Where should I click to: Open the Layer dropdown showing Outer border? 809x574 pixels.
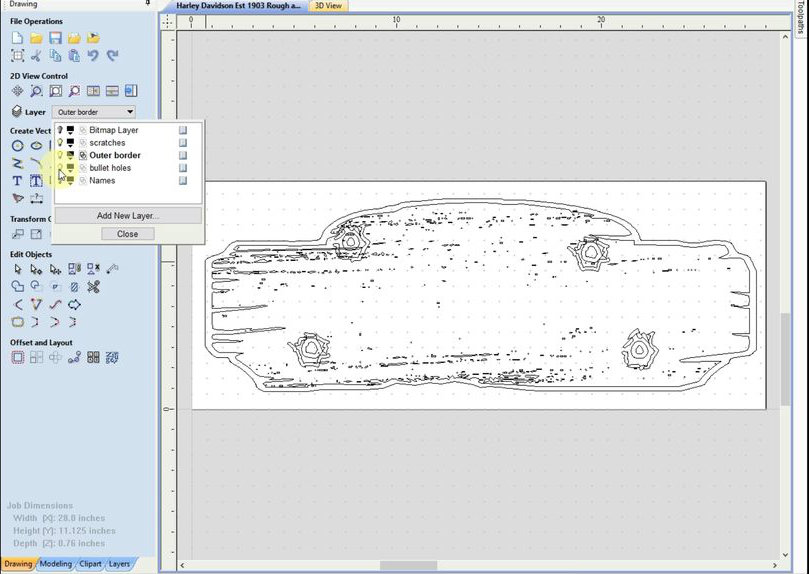pyautogui.click(x=94, y=112)
